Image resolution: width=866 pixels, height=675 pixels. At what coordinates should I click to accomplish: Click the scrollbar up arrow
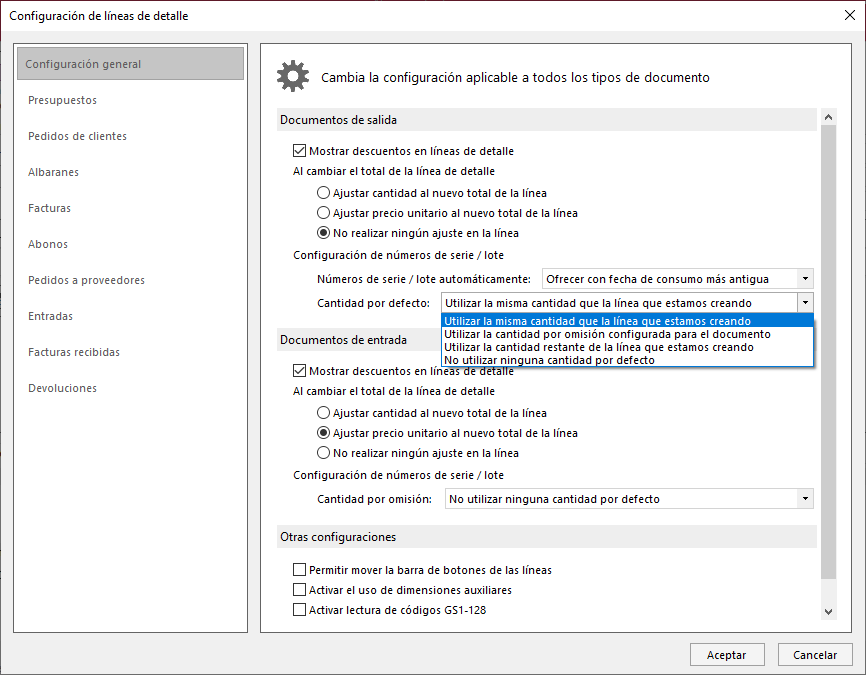tap(828, 117)
